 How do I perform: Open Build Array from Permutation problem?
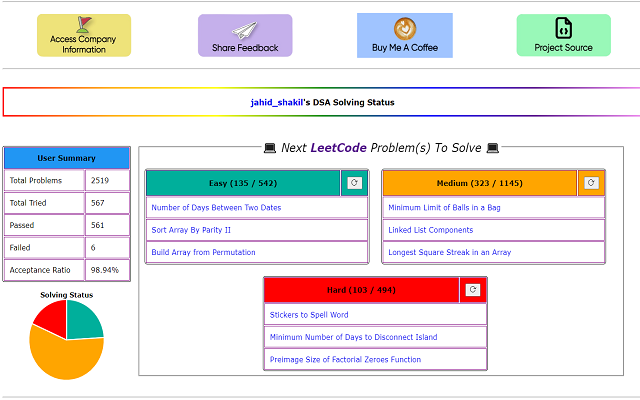[x=203, y=252]
